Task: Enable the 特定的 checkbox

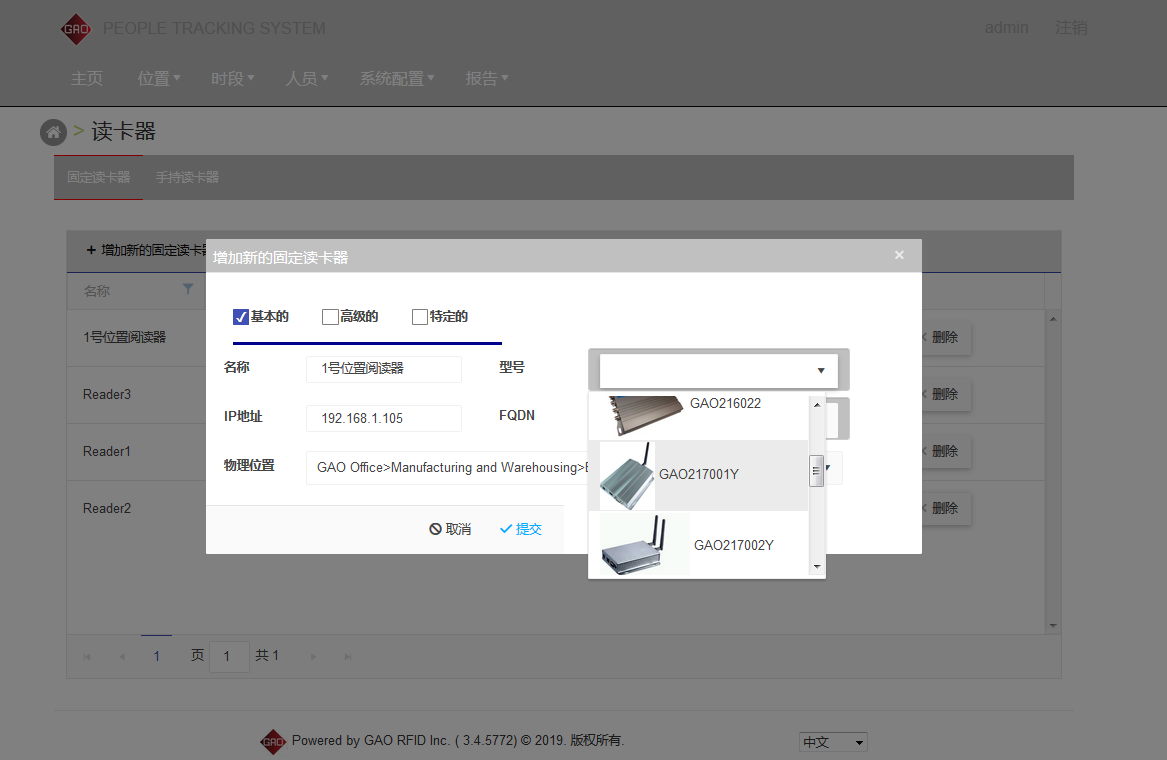Action: tap(420, 317)
